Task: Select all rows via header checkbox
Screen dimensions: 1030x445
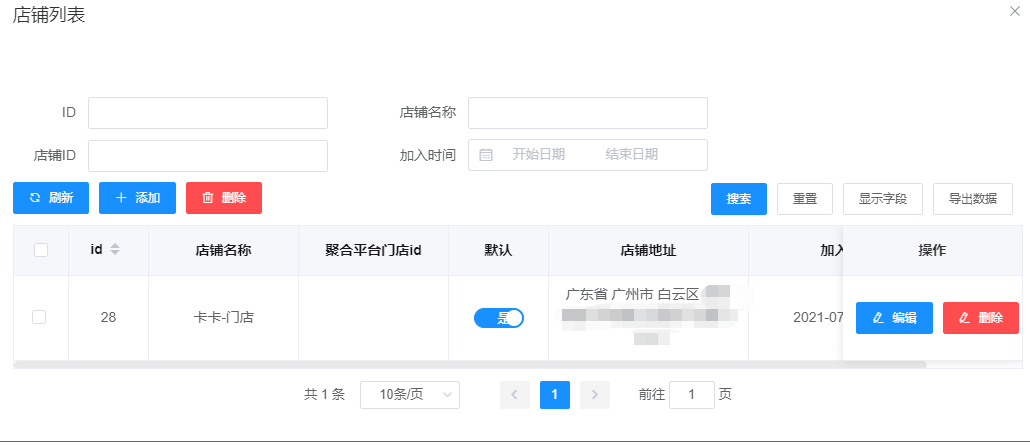Action: point(41,250)
